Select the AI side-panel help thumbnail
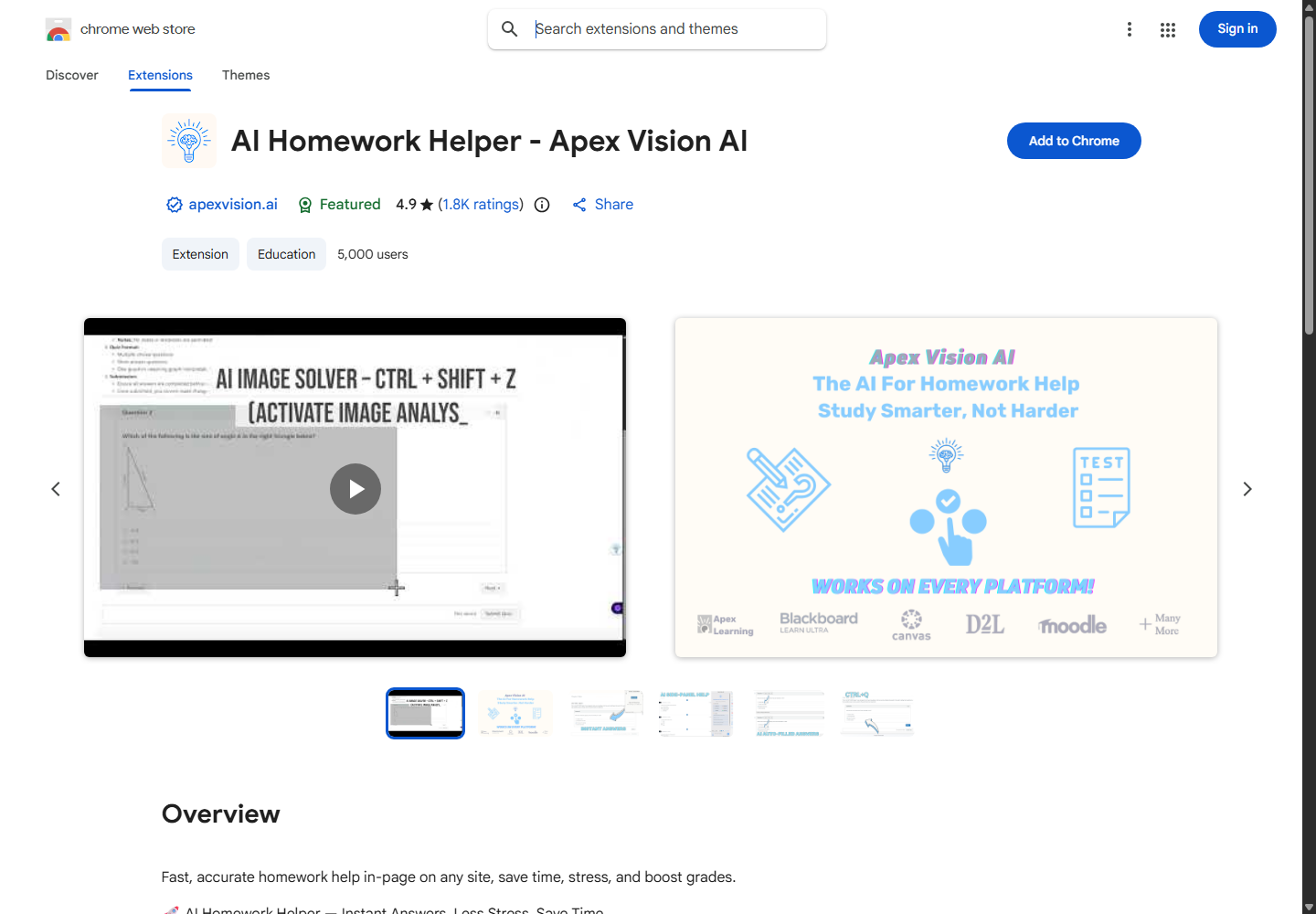The width and height of the screenshot is (1316, 914). [x=696, y=713]
